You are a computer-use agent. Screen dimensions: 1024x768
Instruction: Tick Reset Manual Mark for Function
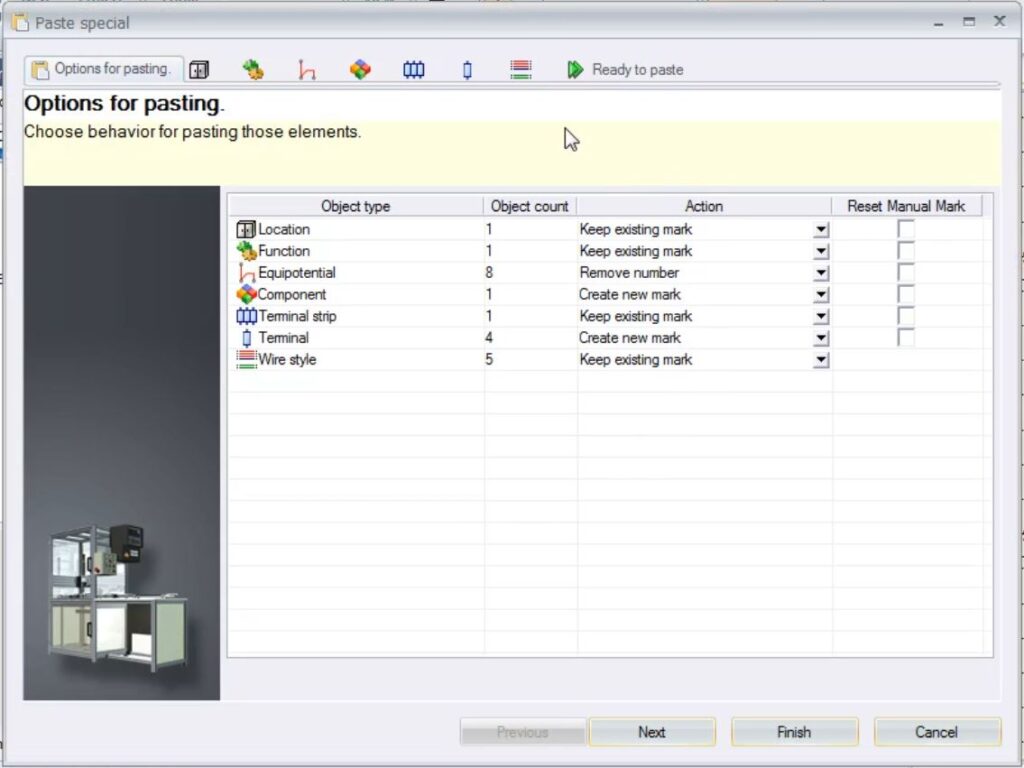point(906,251)
